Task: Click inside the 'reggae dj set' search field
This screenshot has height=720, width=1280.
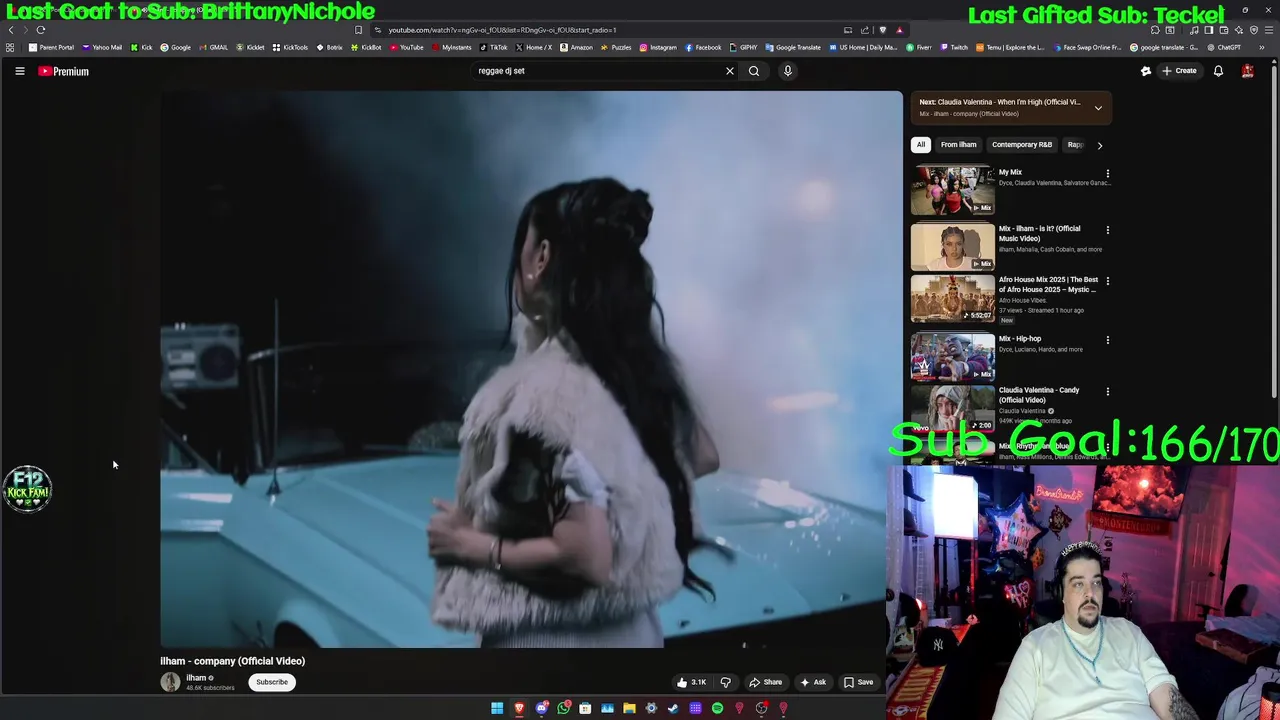Action: [595, 71]
